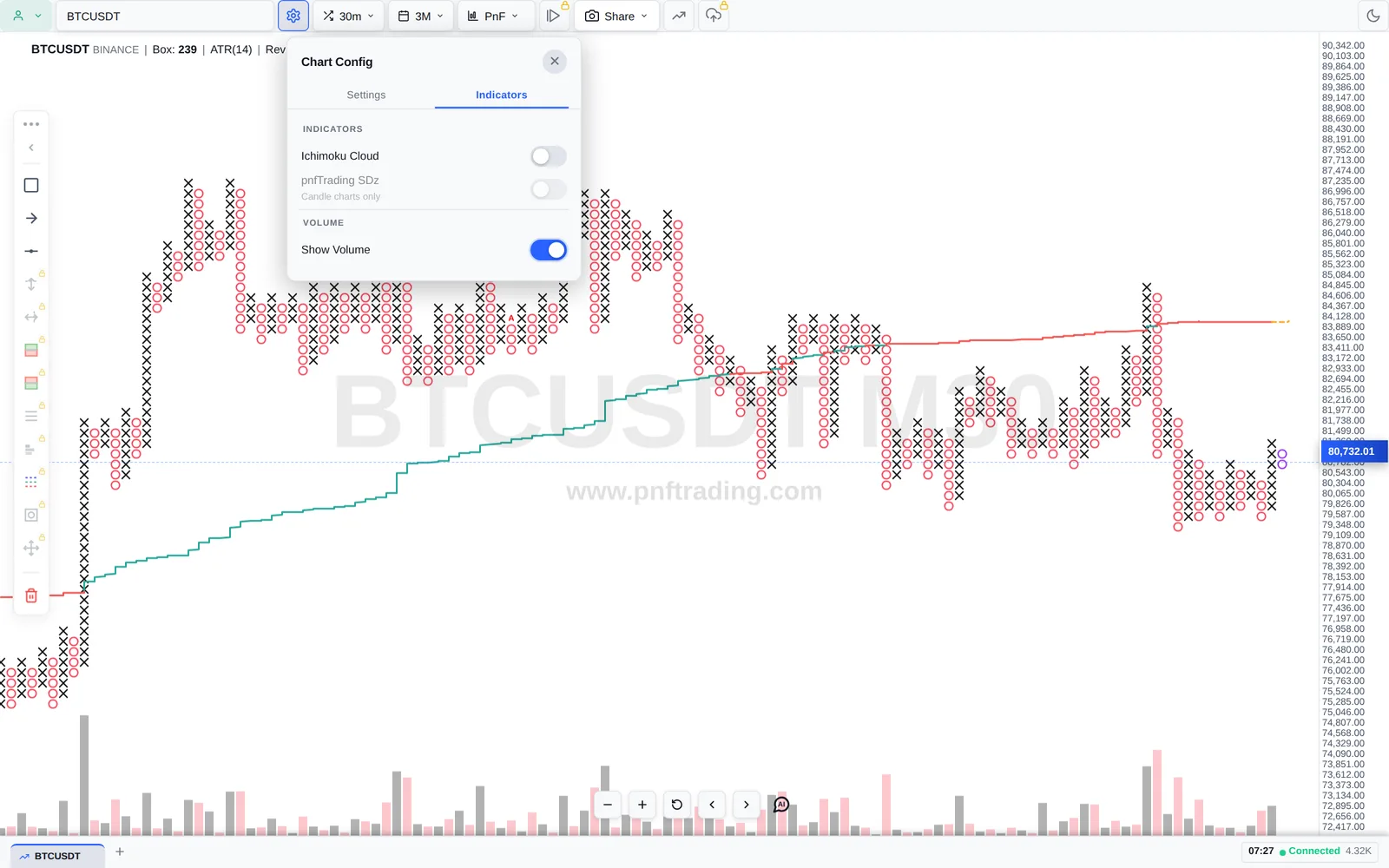Viewport: 1389px width, 868px height.
Task: Collapse the drawing toolbar with chevron
Action: [x=31, y=148]
